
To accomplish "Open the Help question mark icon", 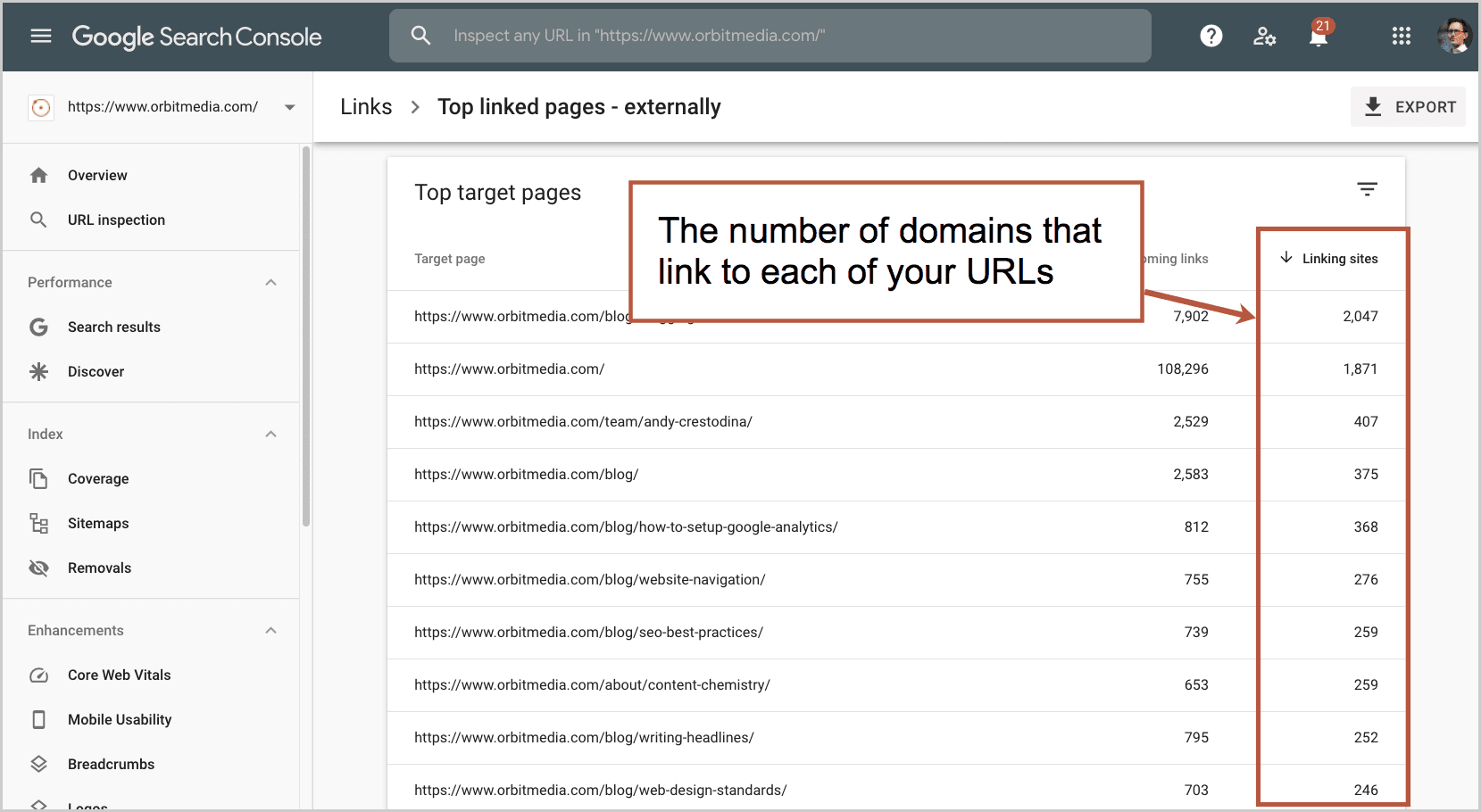I will pyautogui.click(x=1211, y=36).
